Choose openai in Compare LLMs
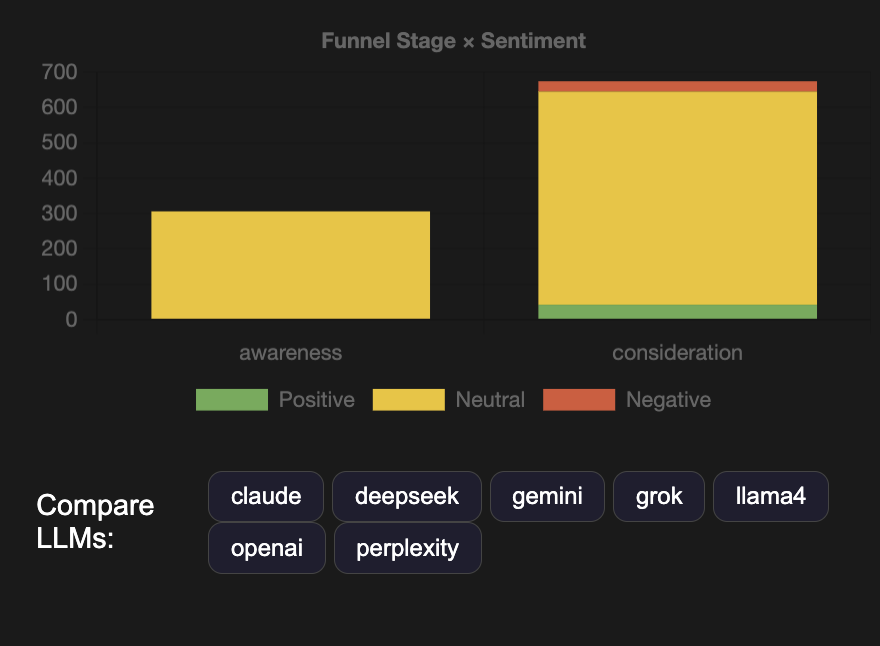The width and height of the screenshot is (880, 646). [267, 548]
